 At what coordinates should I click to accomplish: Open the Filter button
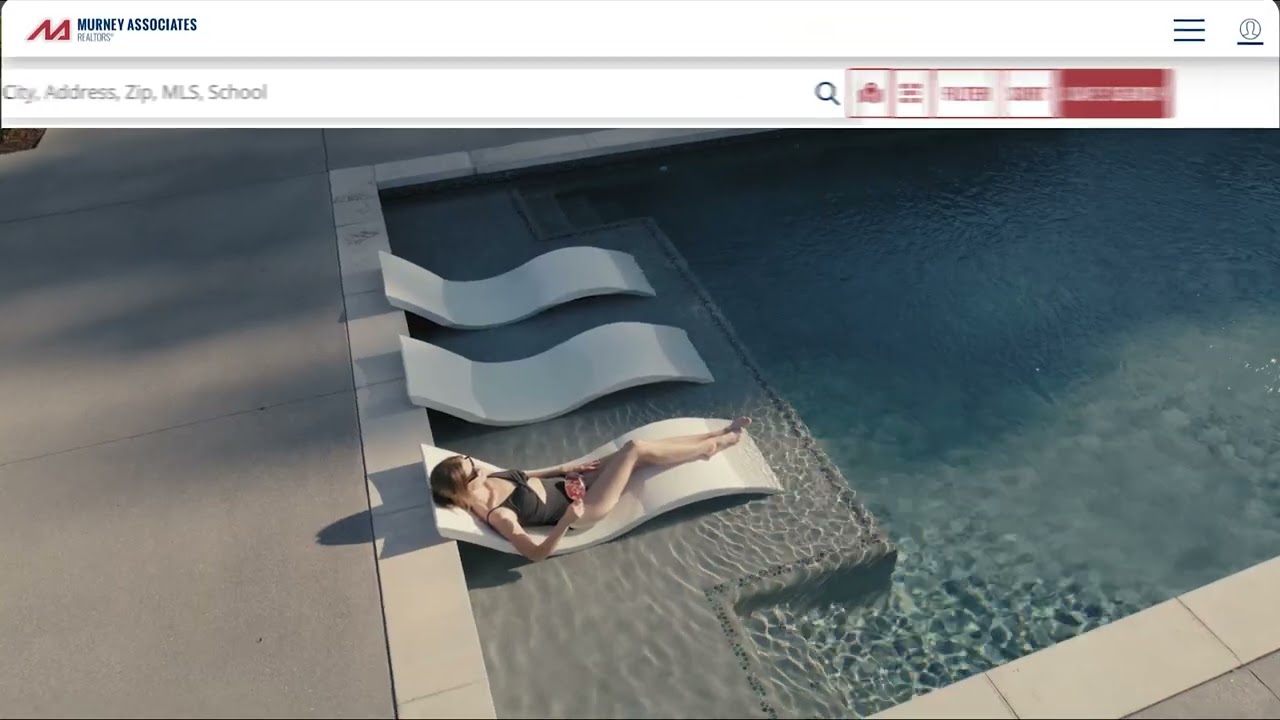(x=966, y=93)
